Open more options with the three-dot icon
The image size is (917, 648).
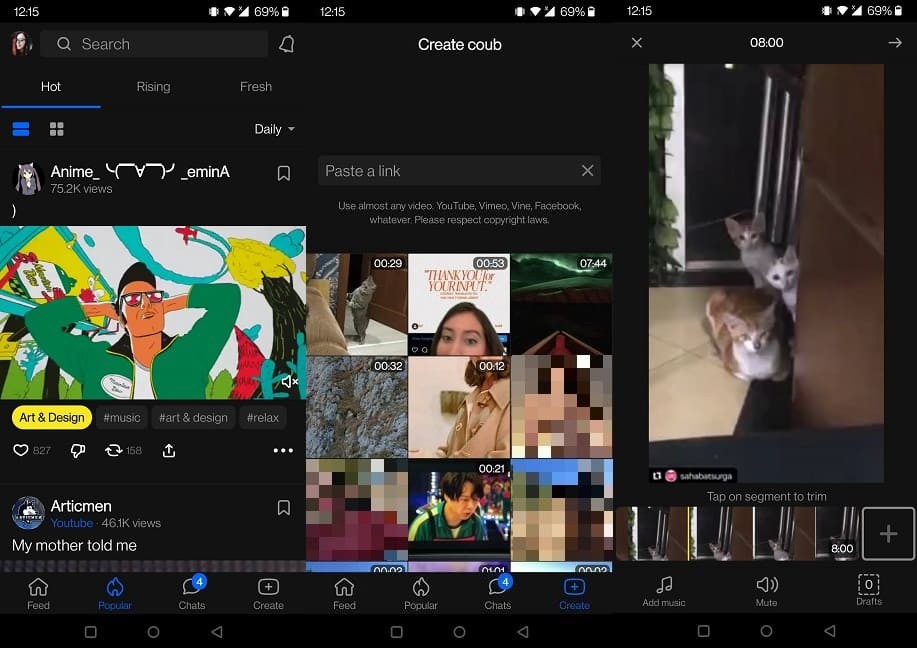click(x=283, y=450)
